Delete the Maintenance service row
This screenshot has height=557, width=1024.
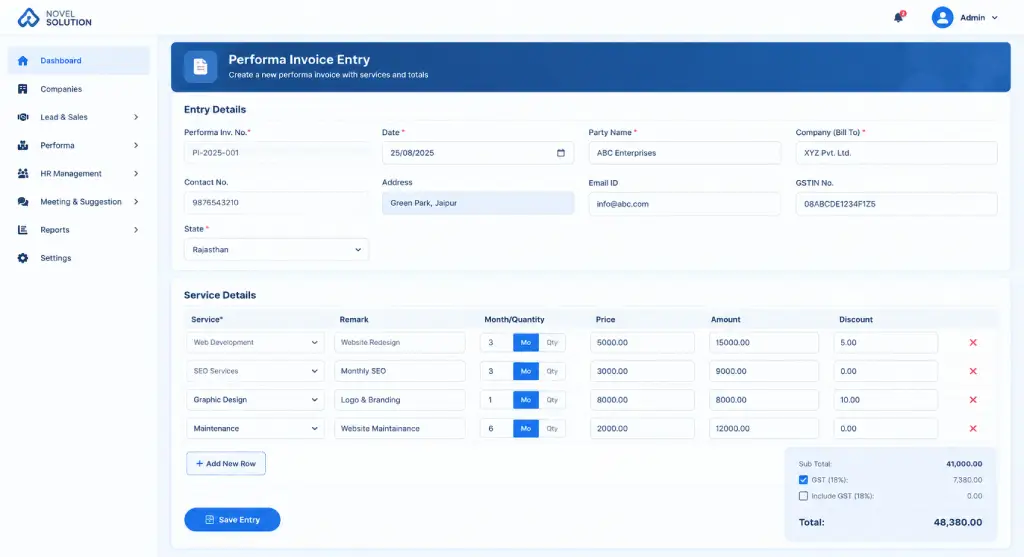pos(972,428)
